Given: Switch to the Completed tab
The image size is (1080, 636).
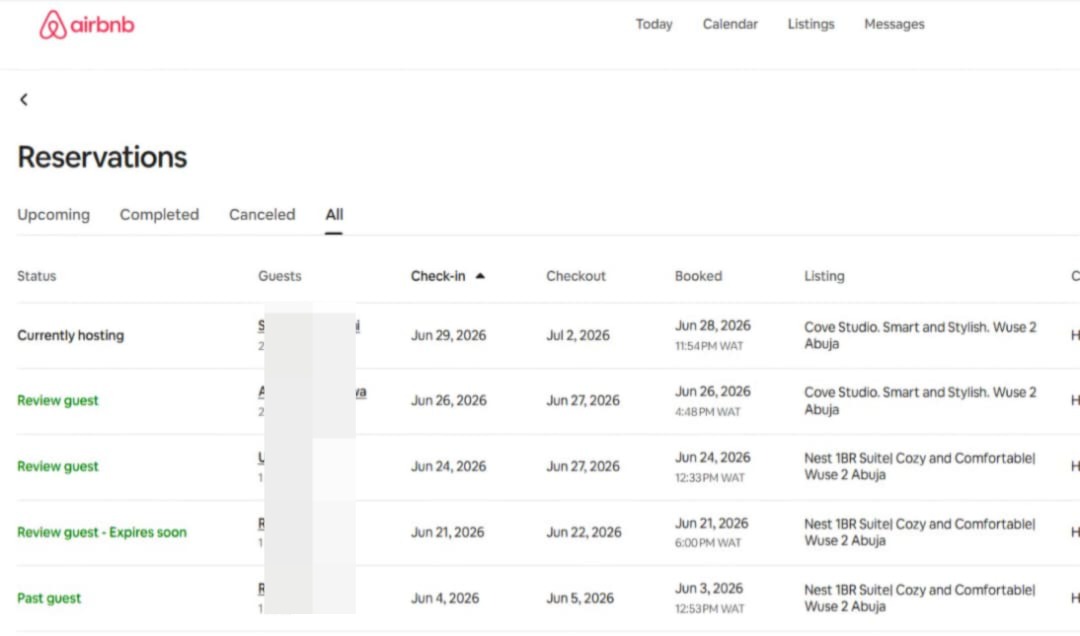Looking at the screenshot, I should [x=159, y=215].
